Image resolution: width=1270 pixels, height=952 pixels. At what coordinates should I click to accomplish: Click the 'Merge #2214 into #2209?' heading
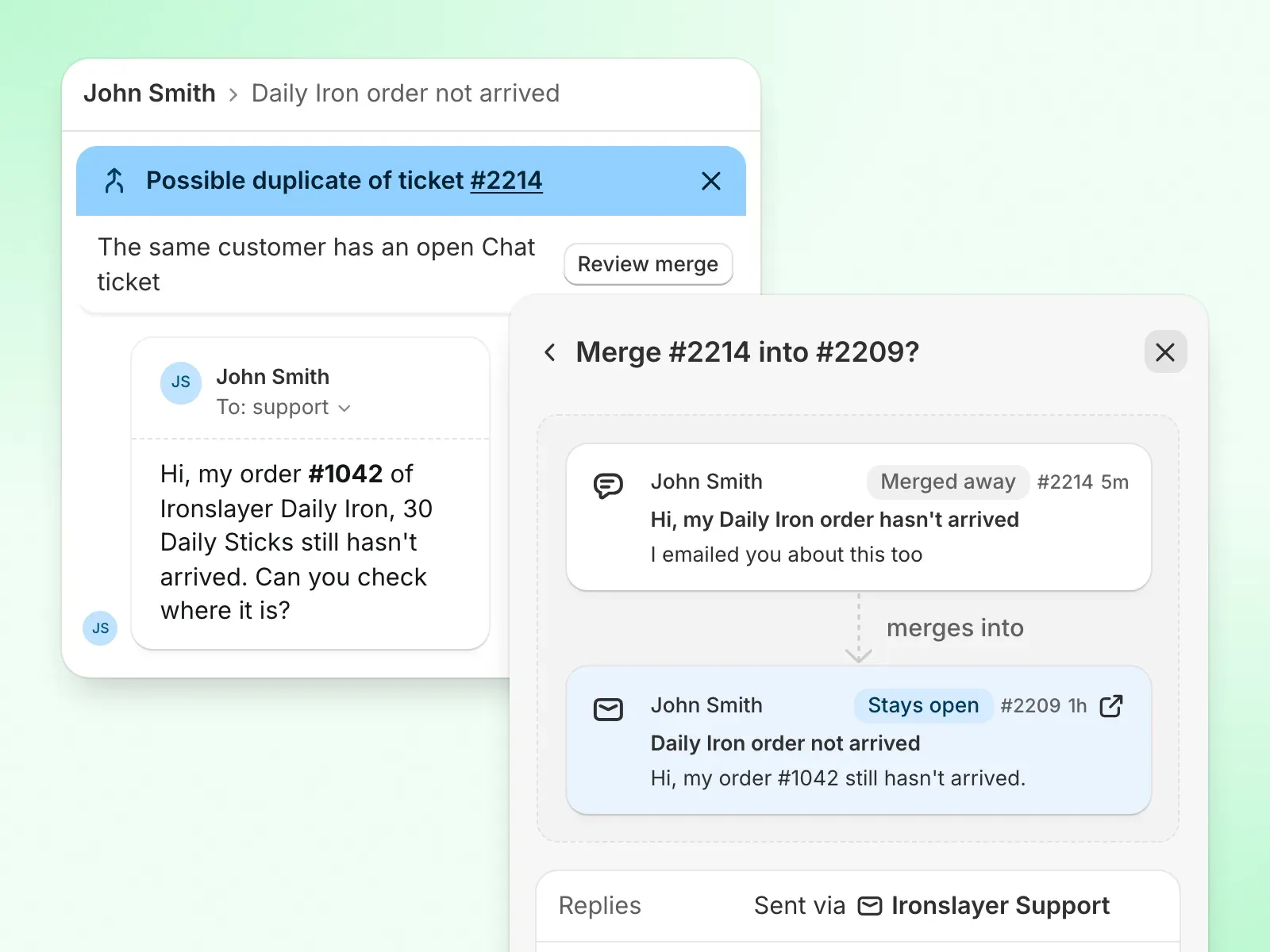pos(748,352)
